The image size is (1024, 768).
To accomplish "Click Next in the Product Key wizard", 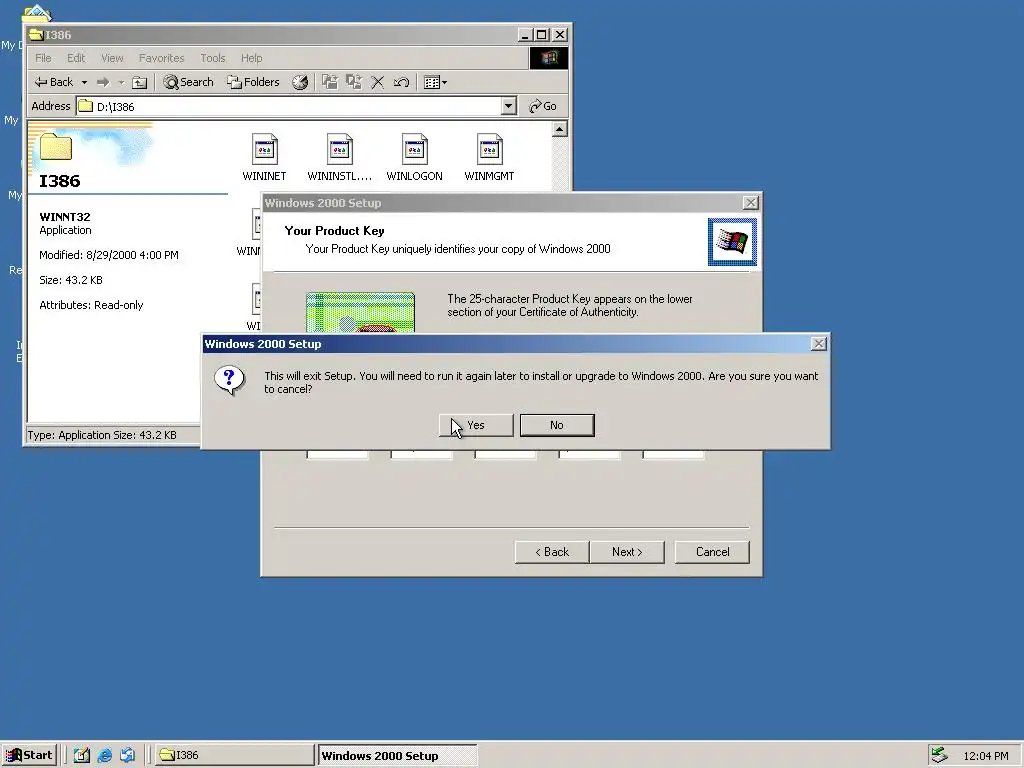I will point(627,552).
